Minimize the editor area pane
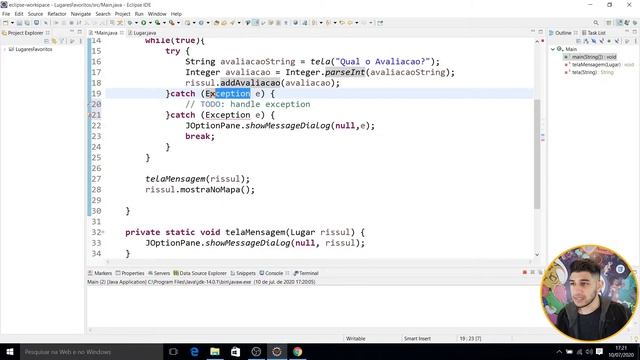 point(533,31)
